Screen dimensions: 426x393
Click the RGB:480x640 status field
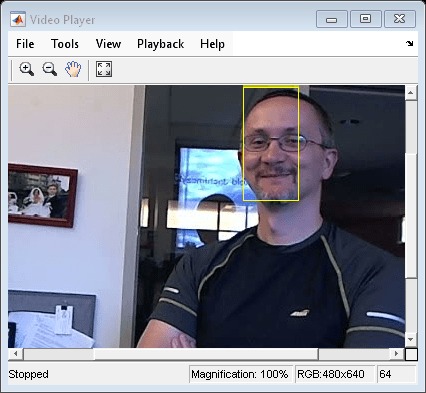[334, 374]
